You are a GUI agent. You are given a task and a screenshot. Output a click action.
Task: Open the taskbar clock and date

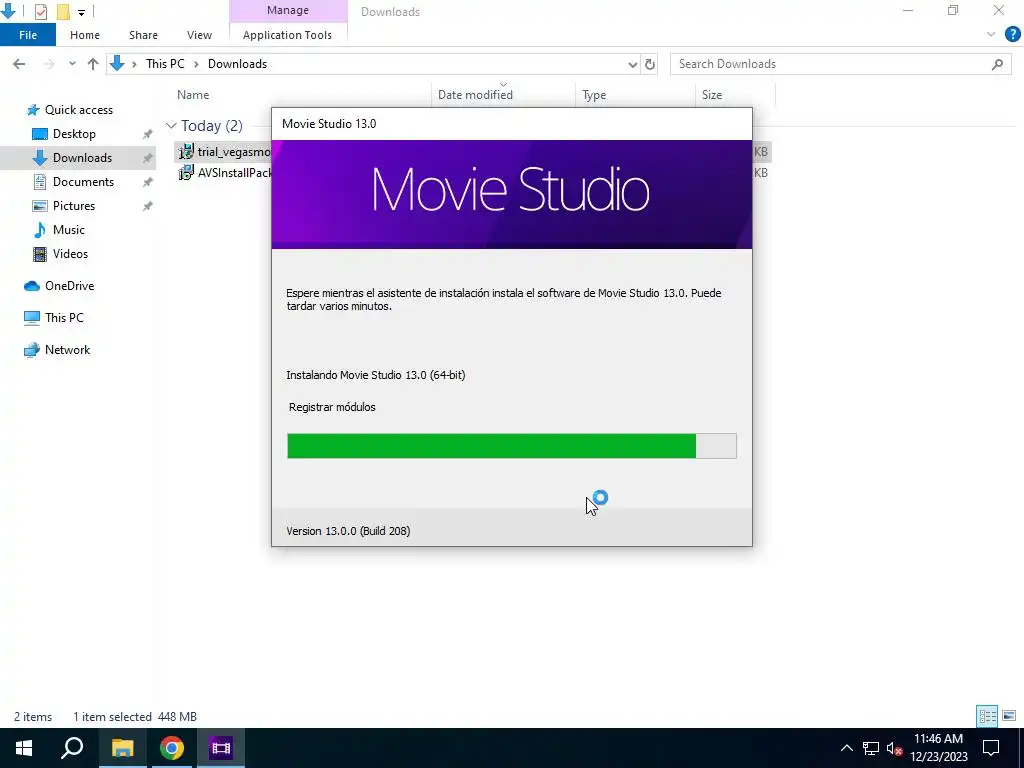(x=938, y=748)
